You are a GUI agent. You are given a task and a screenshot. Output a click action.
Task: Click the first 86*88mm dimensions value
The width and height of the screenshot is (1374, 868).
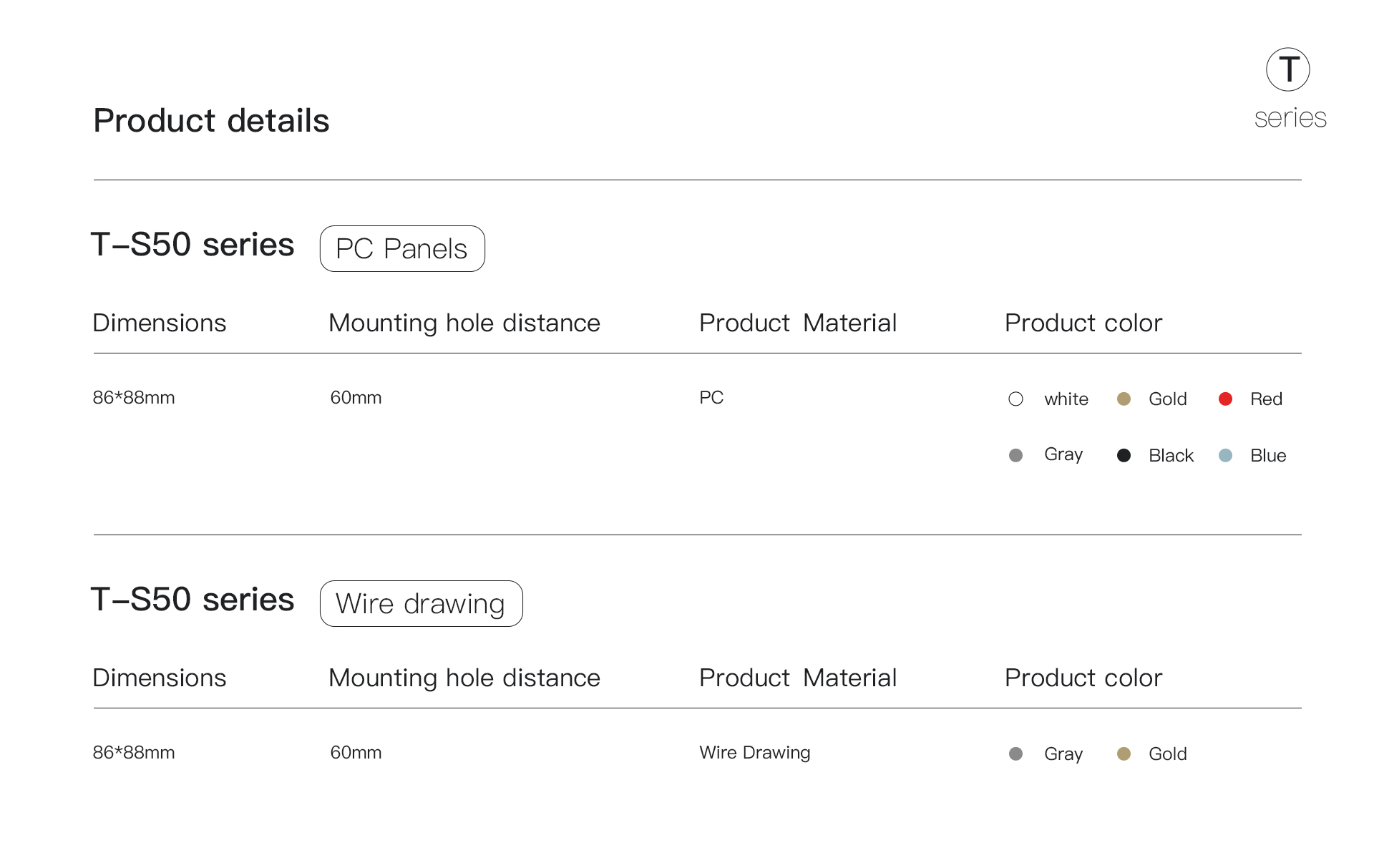(134, 398)
